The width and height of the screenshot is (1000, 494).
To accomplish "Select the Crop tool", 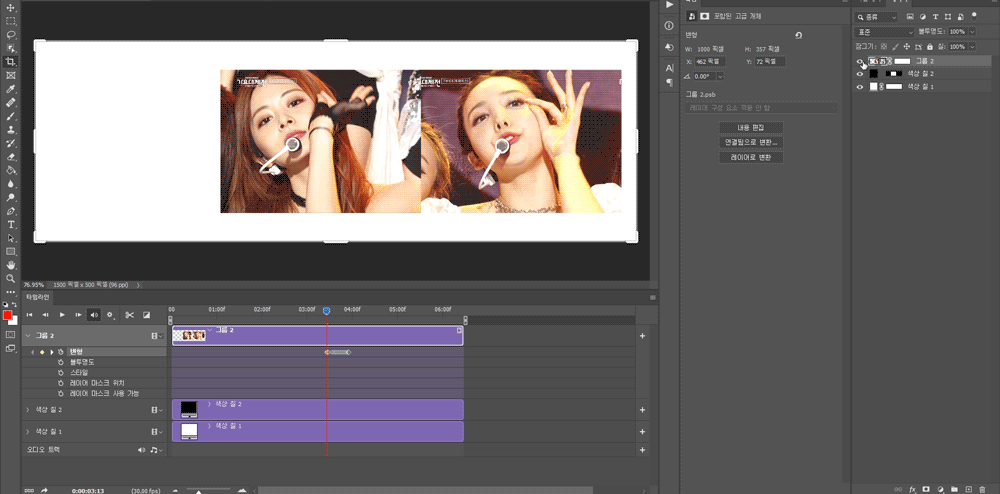I will tap(11, 62).
